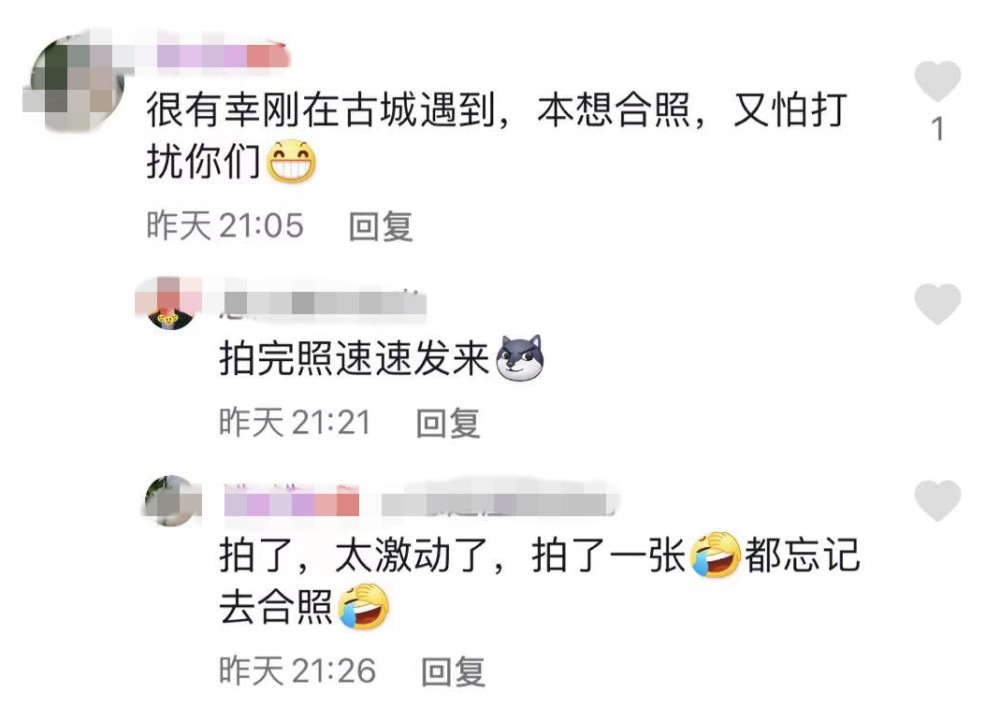Reply to the 21:26 comment
Viewport: 1000px width, 721px height.
coord(453,671)
